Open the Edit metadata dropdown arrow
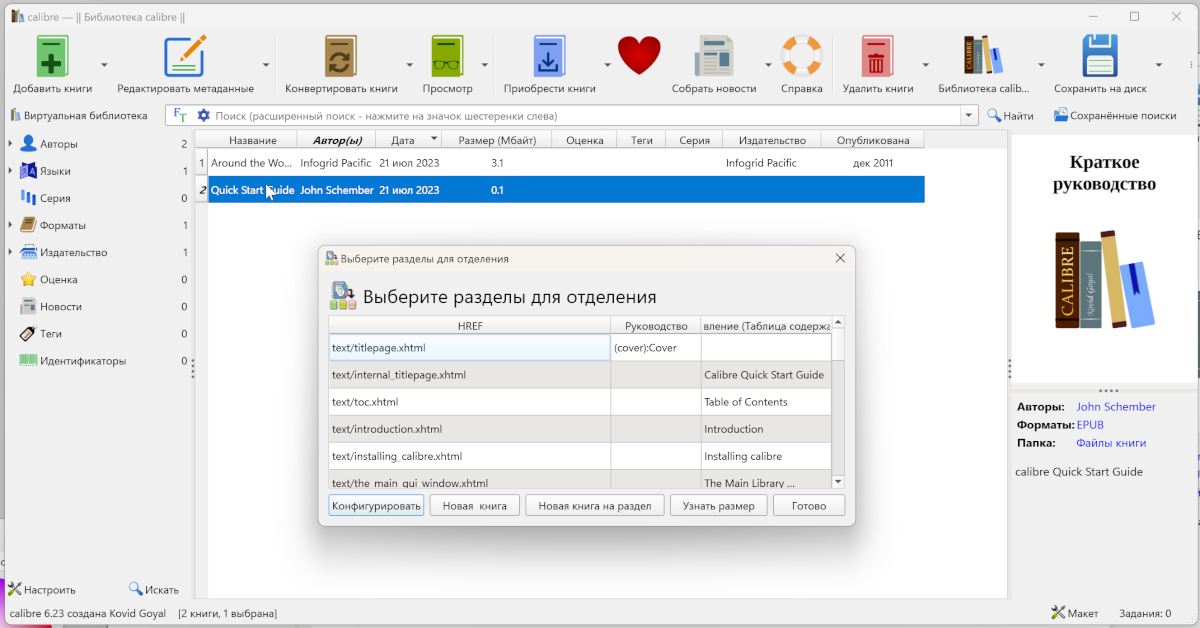The image size is (1200, 628). 266,64
